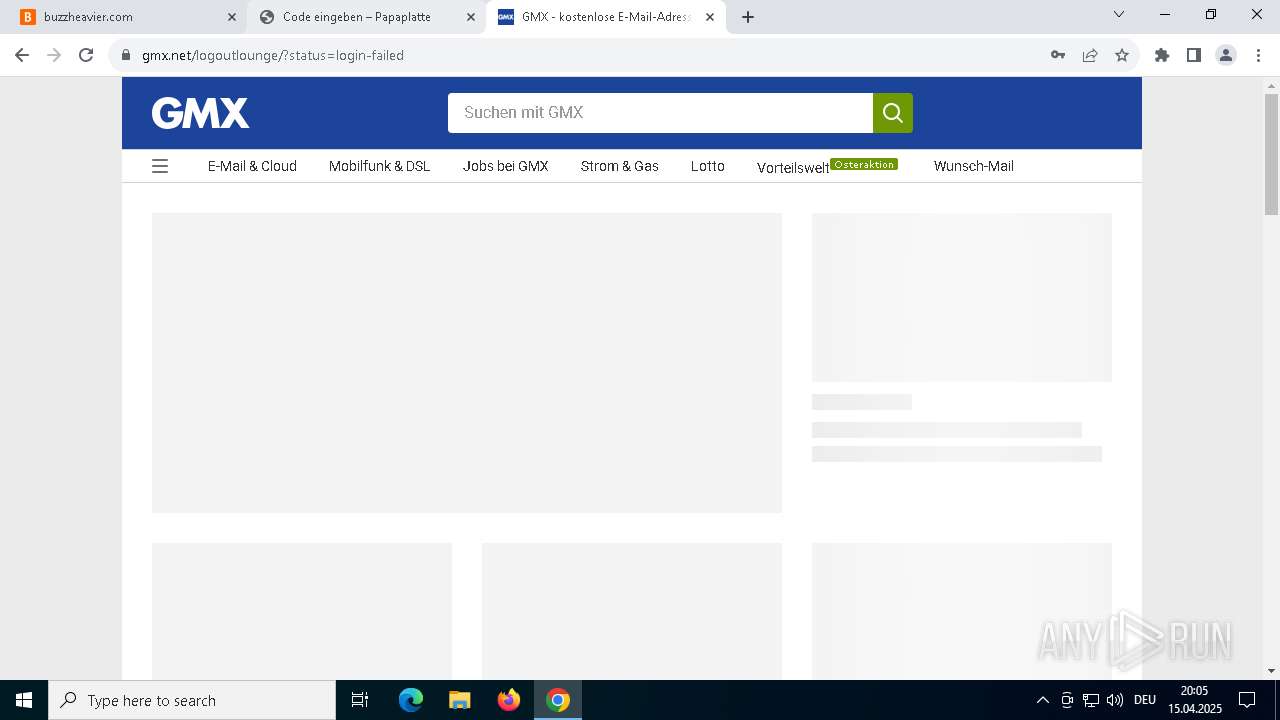
Task: Open the Vorteilswelt navigation link
Action: pyautogui.click(x=793, y=168)
